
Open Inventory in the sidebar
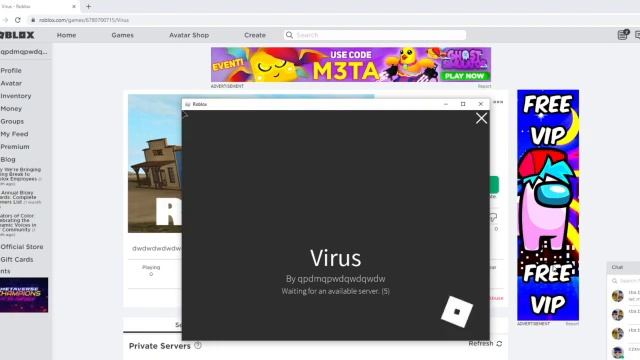(16, 96)
